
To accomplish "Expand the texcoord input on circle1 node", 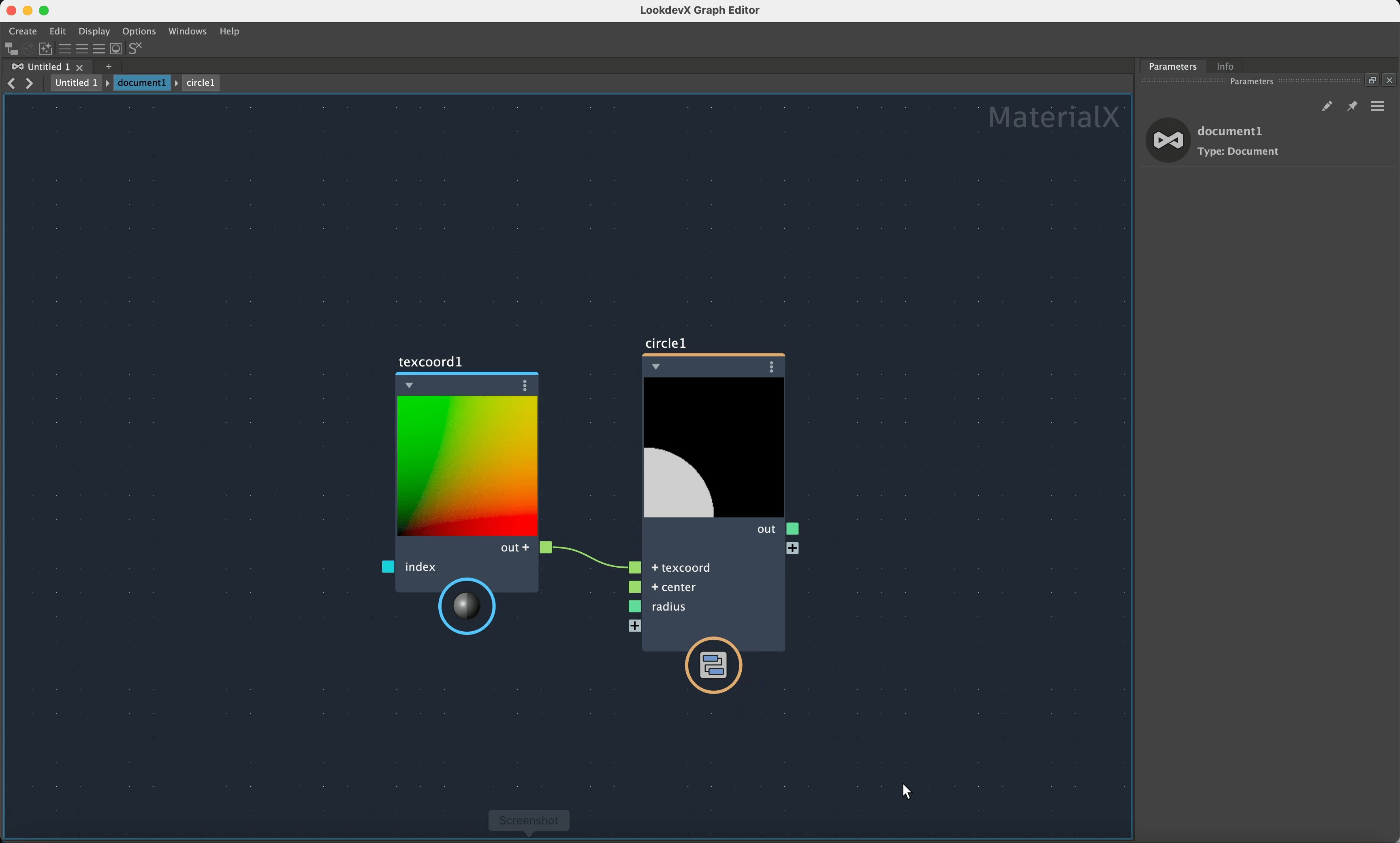I will coord(655,568).
